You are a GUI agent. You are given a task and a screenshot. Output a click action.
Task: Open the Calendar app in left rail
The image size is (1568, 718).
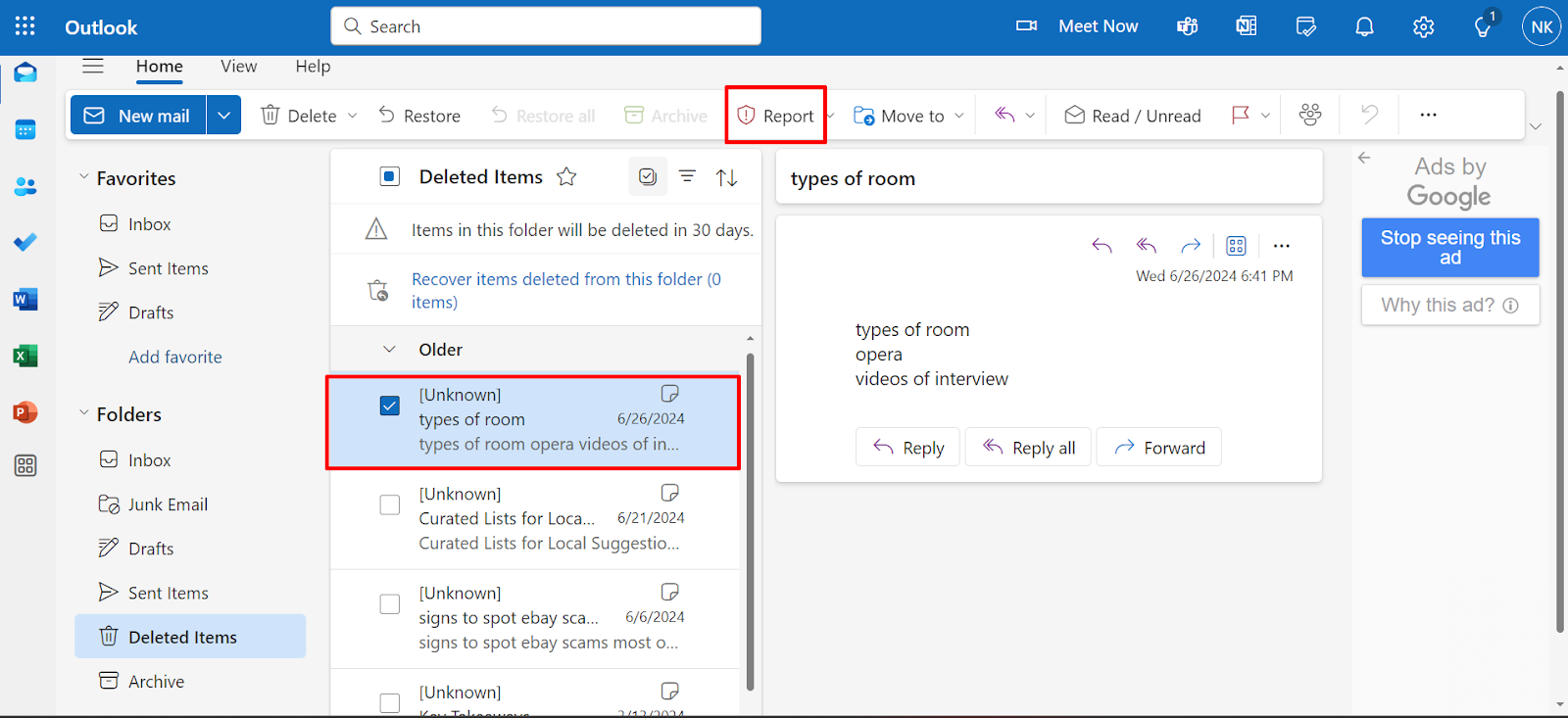25,129
